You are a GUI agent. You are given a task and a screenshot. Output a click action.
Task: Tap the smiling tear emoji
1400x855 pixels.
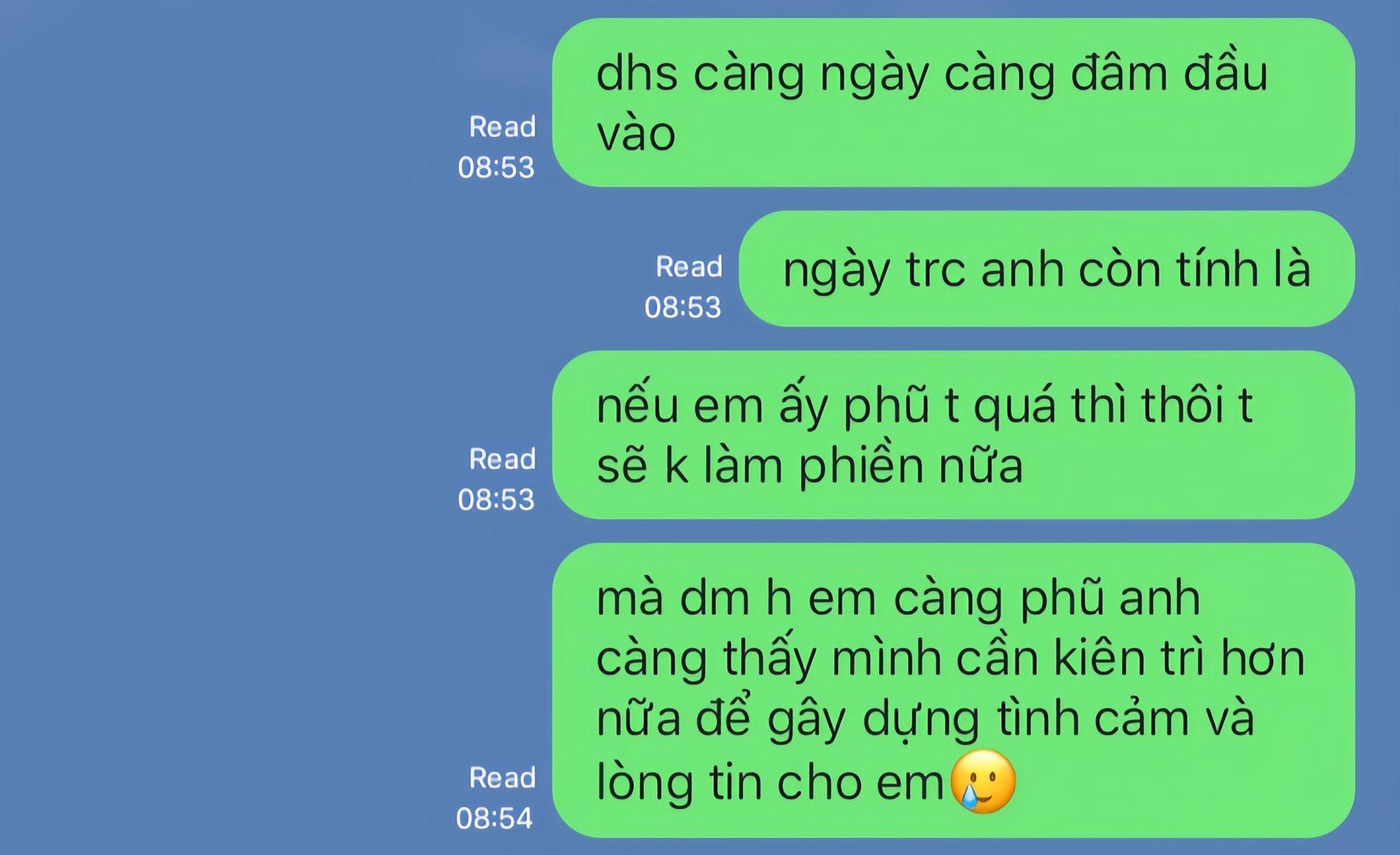[x=984, y=781]
